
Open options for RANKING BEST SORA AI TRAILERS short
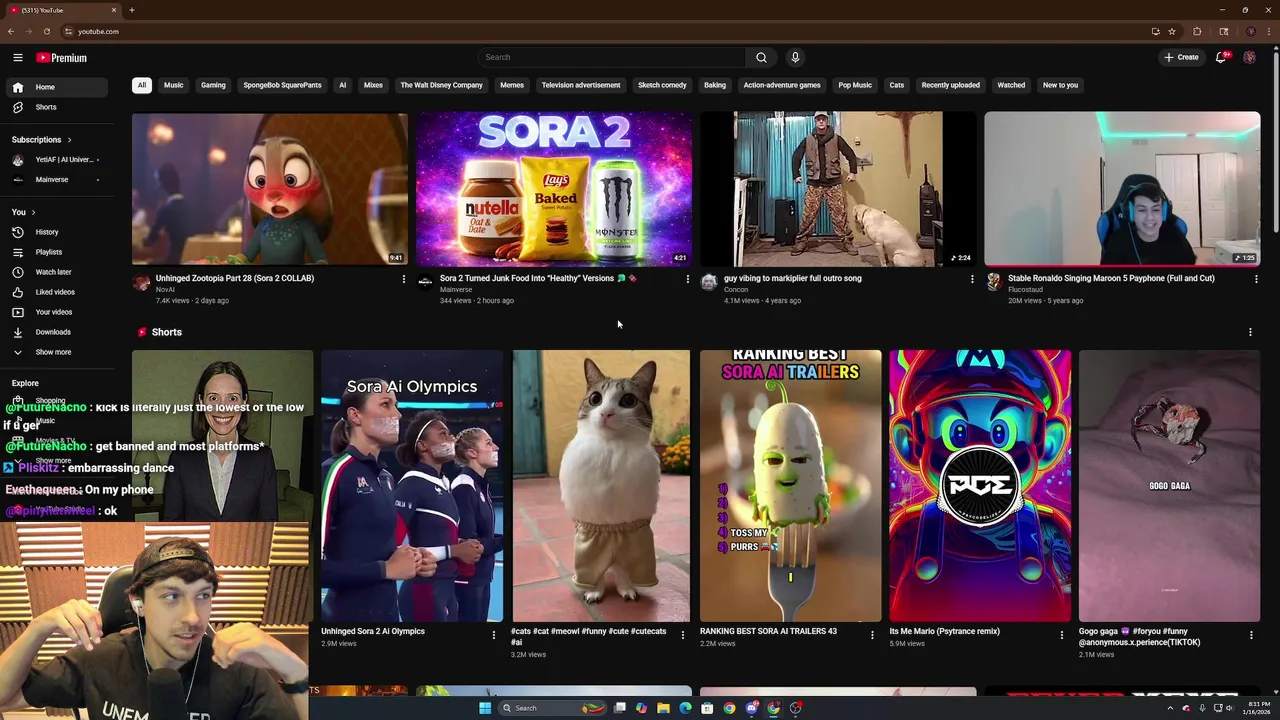pyautogui.click(x=872, y=634)
